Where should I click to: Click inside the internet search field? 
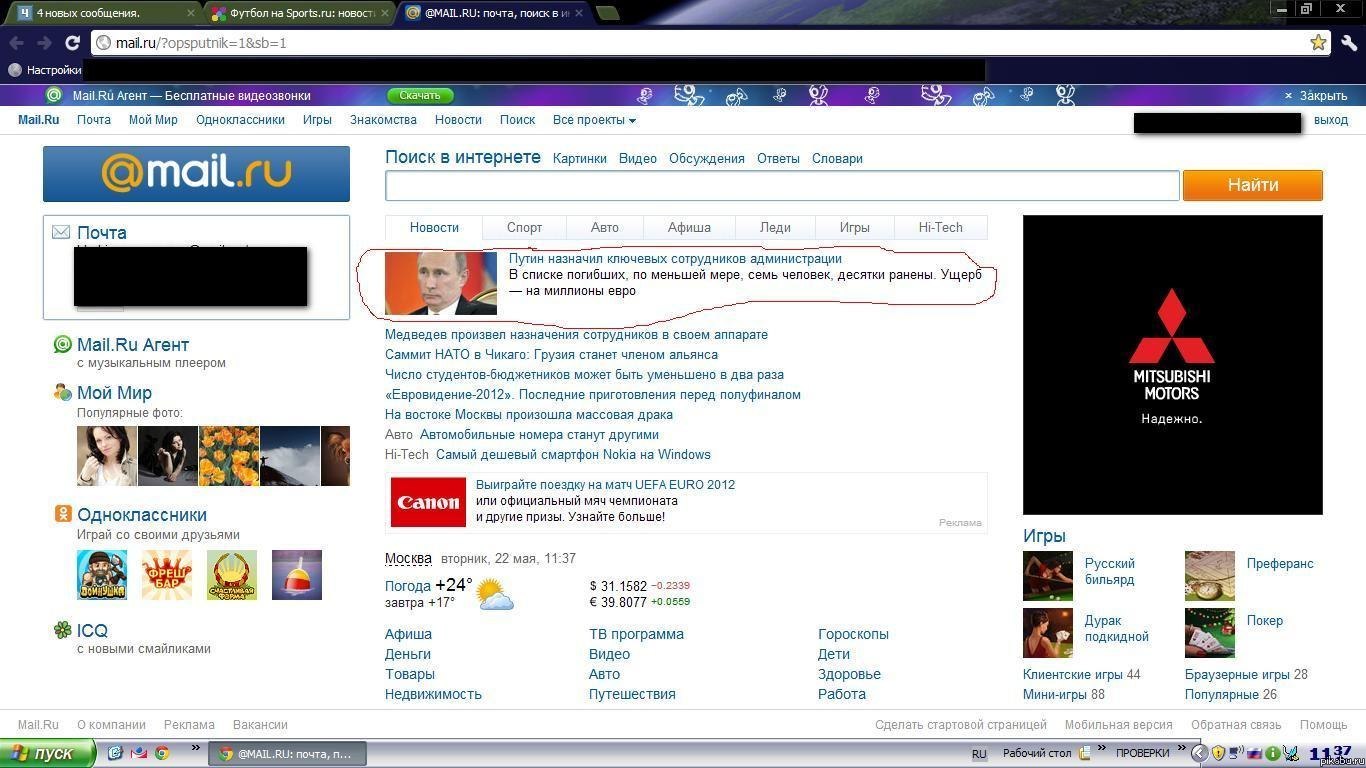[x=782, y=185]
